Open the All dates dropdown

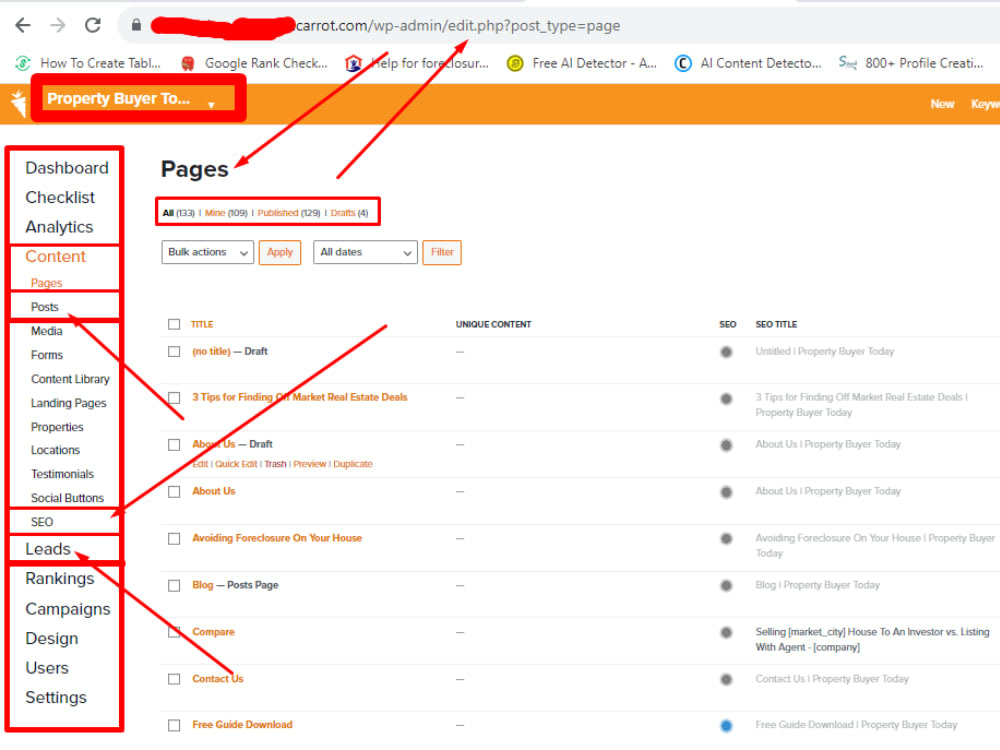[x=365, y=253]
